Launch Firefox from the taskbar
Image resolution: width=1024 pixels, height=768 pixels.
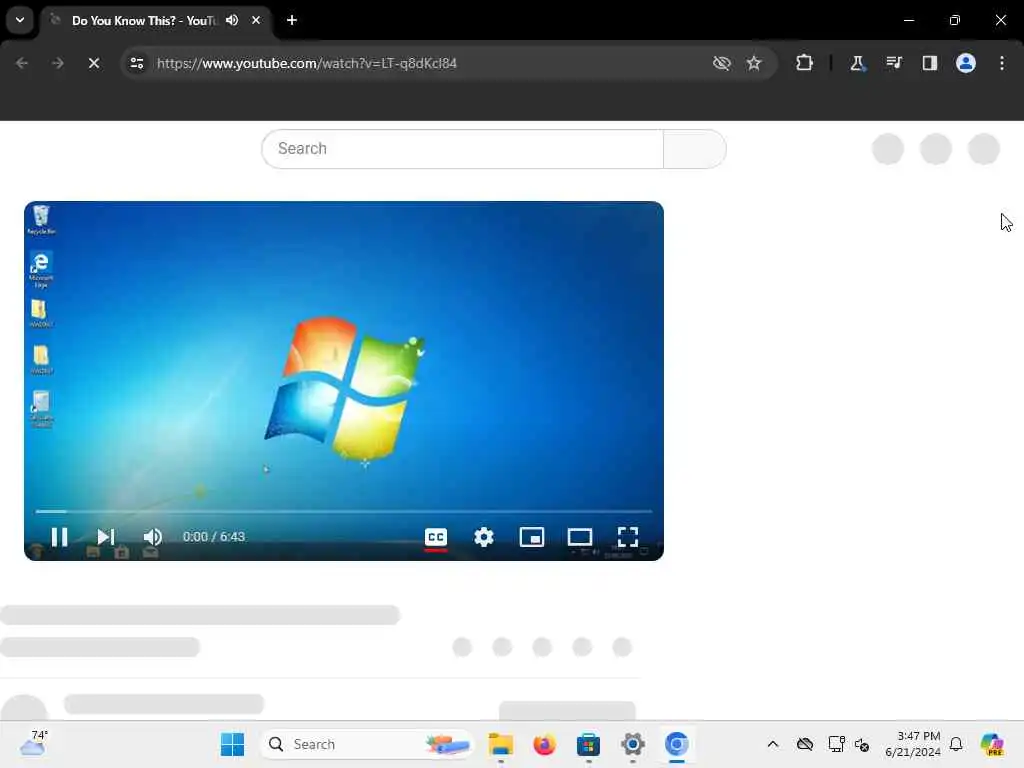[544, 744]
